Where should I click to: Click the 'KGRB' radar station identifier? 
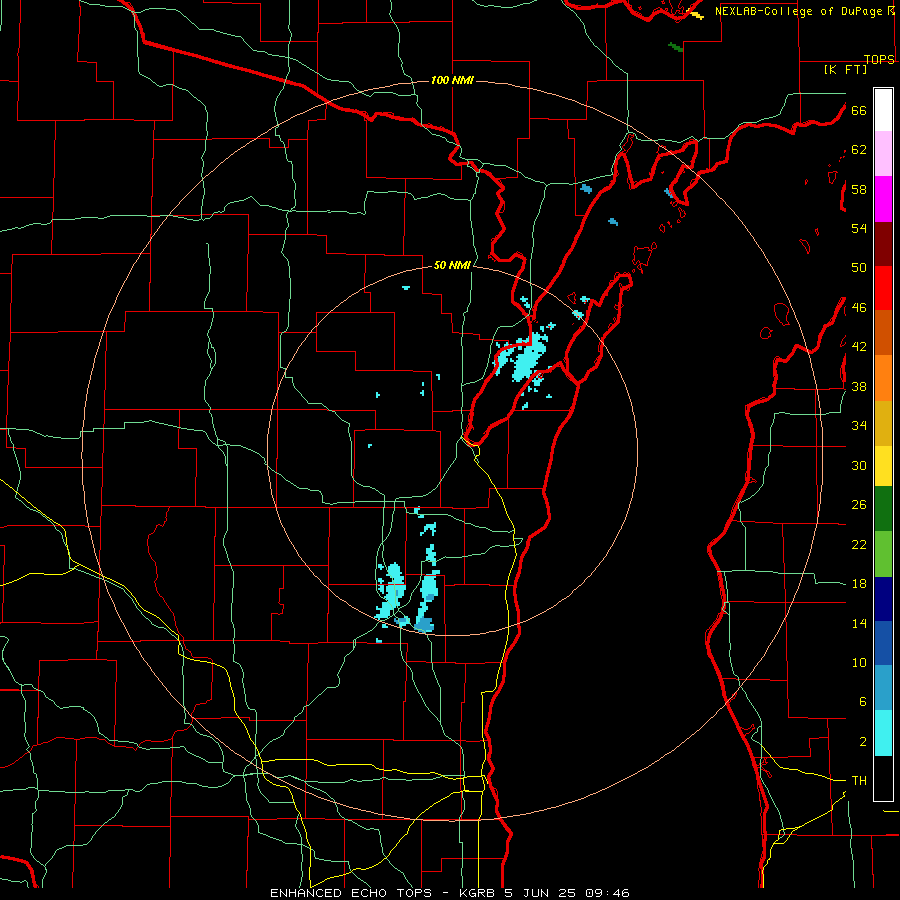tap(479, 893)
